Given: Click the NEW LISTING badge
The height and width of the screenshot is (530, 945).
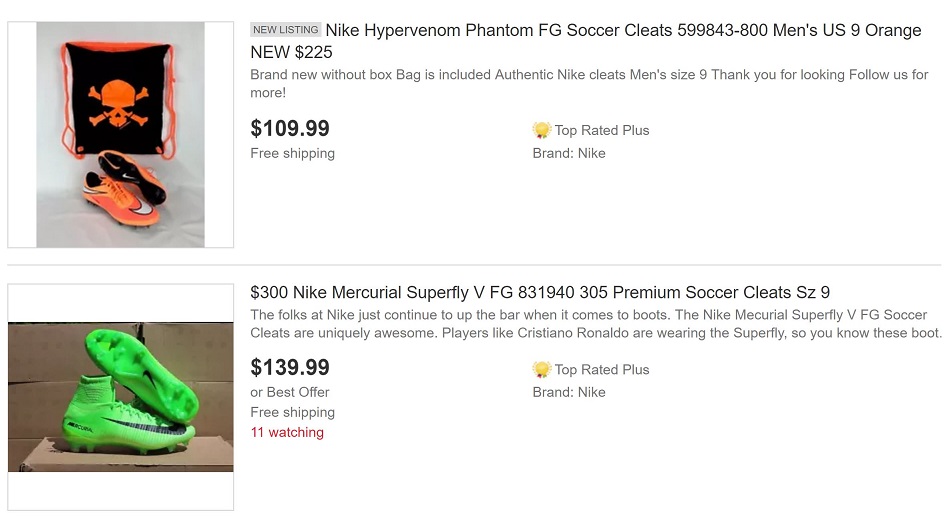Looking at the screenshot, I should click(286, 30).
